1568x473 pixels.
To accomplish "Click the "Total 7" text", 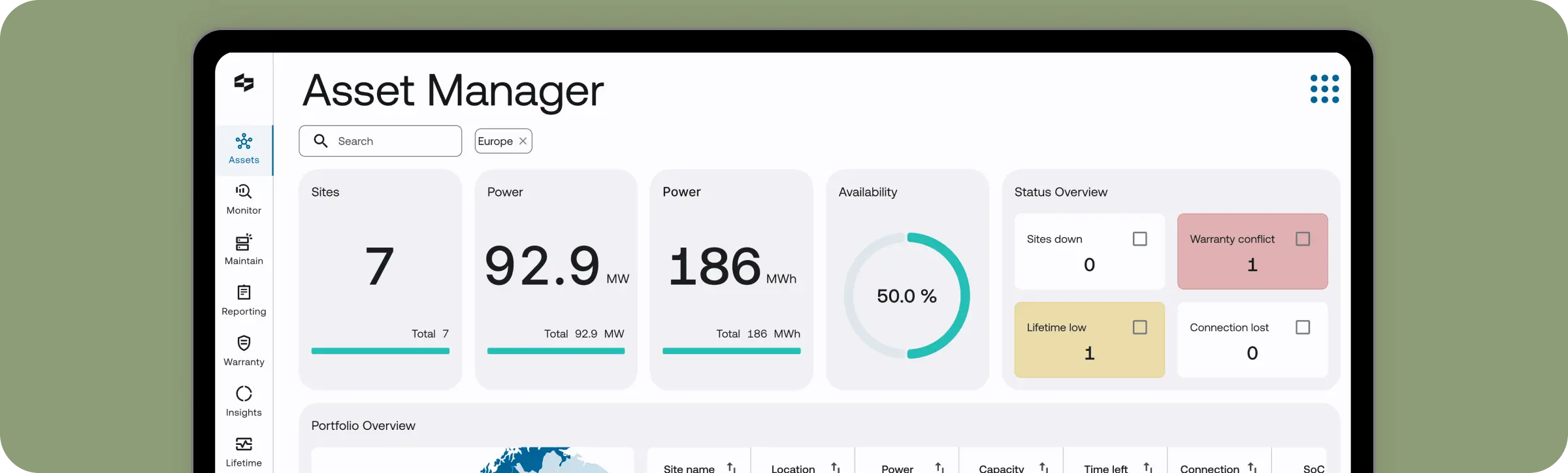I will click(430, 334).
